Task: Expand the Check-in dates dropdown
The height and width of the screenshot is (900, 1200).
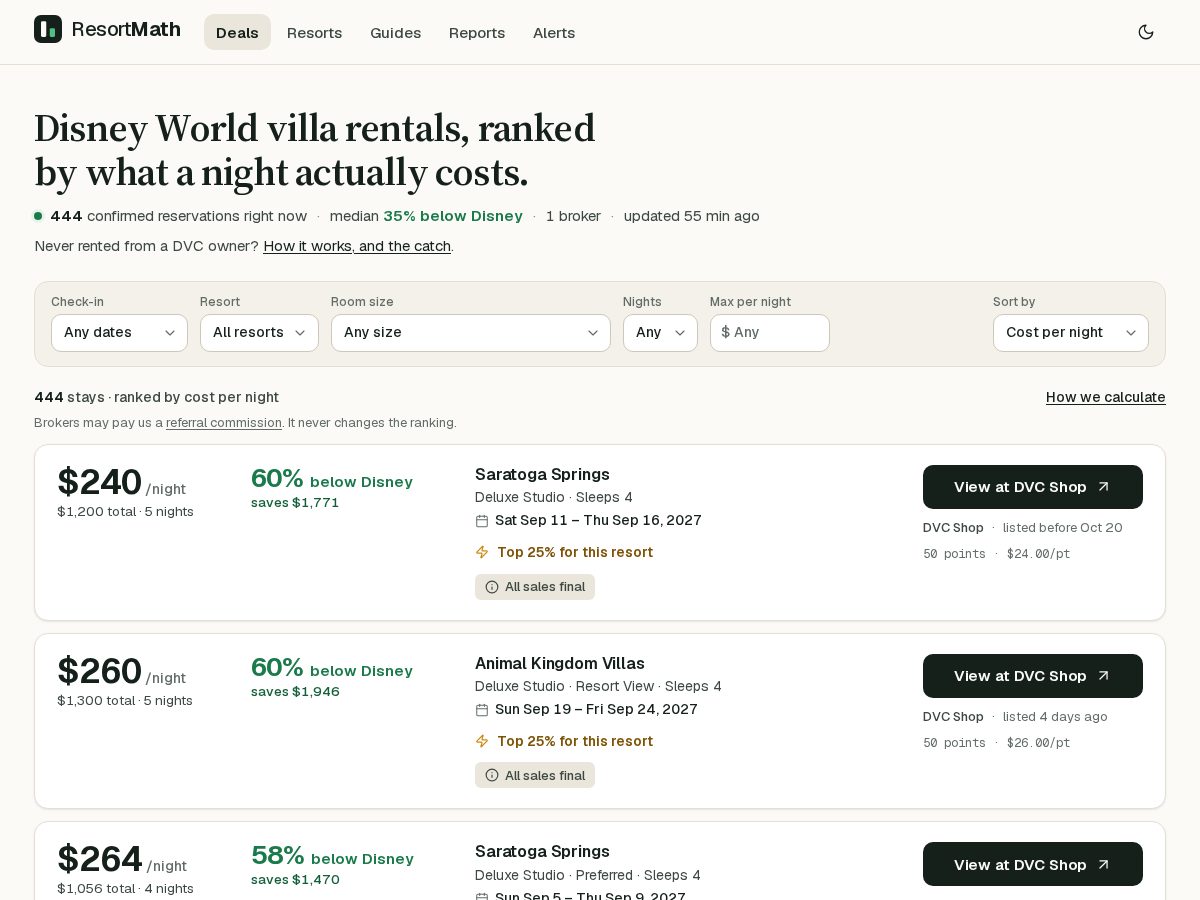Action: [x=119, y=333]
